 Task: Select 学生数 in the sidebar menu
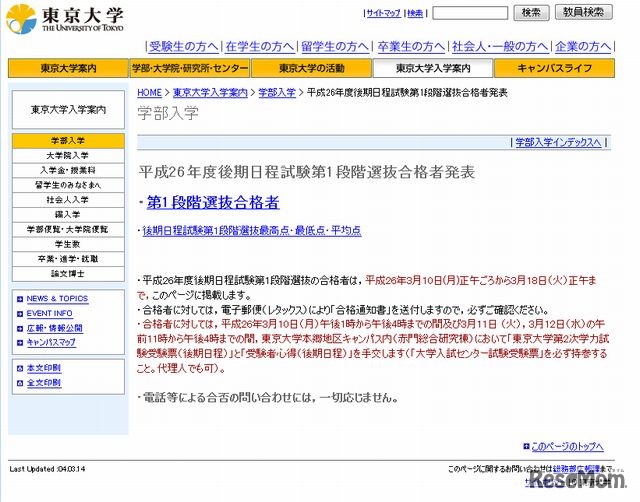tap(68, 244)
